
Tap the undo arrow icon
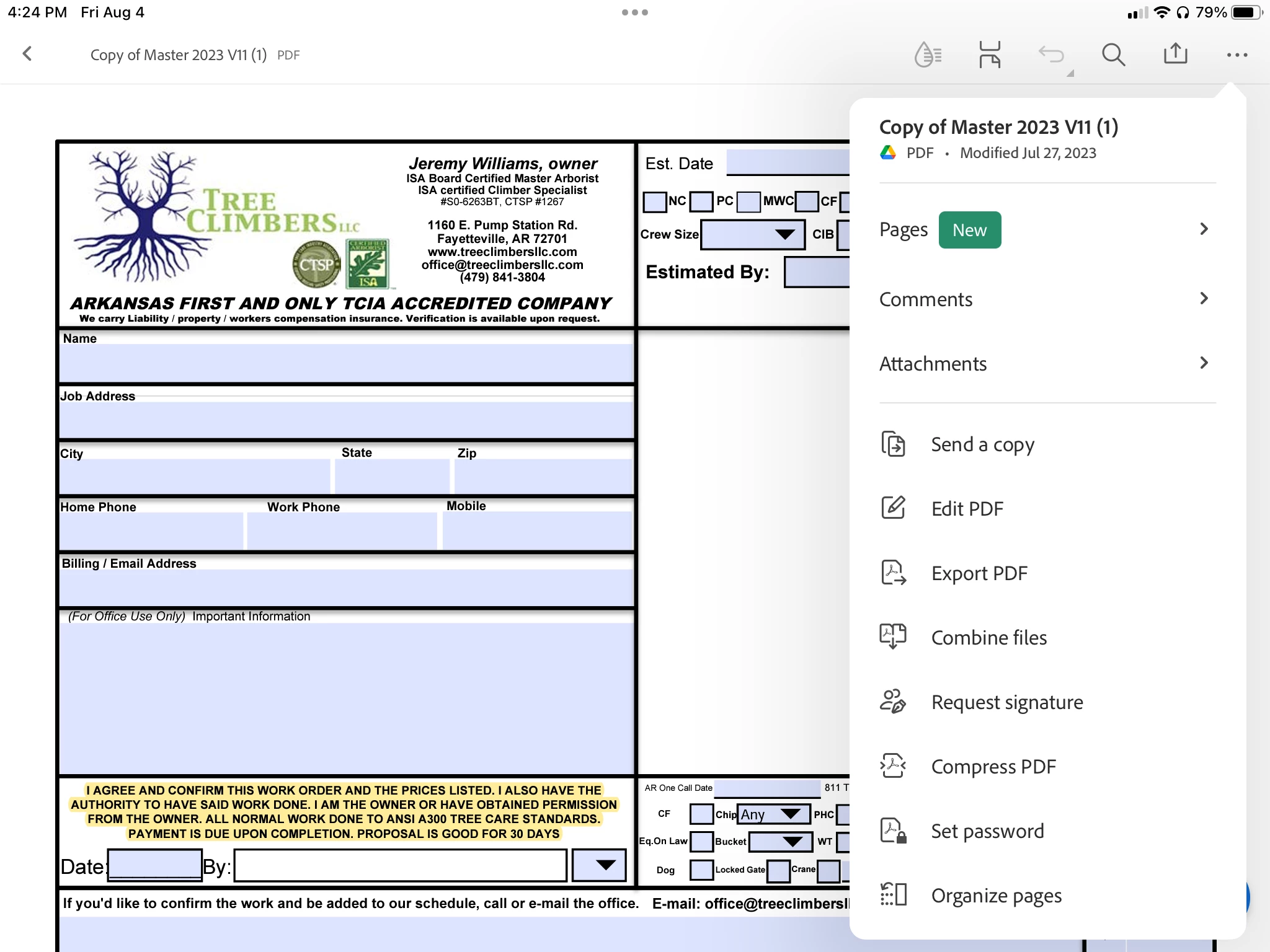click(1052, 55)
